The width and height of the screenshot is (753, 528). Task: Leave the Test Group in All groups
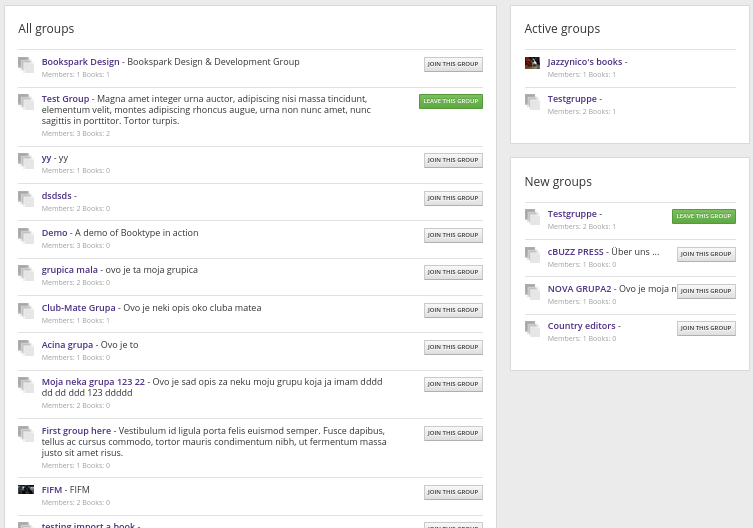point(450,101)
